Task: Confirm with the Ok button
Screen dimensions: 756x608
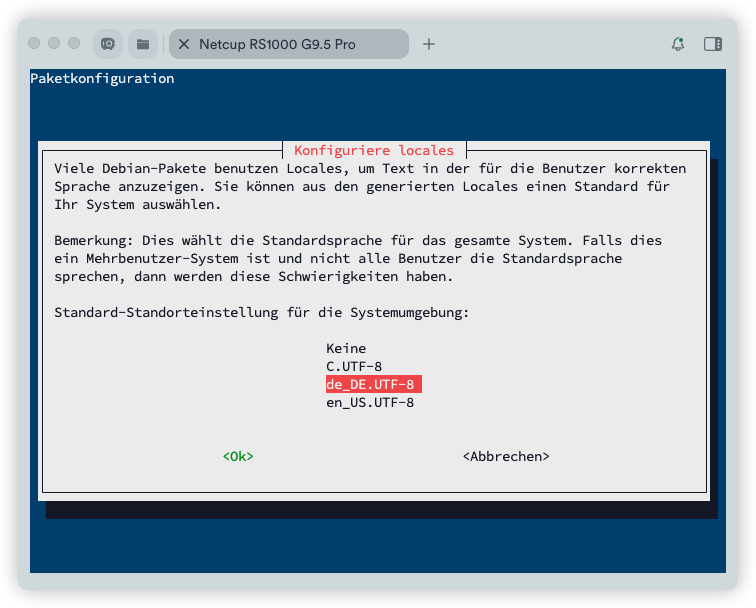Action: click(x=238, y=456)
